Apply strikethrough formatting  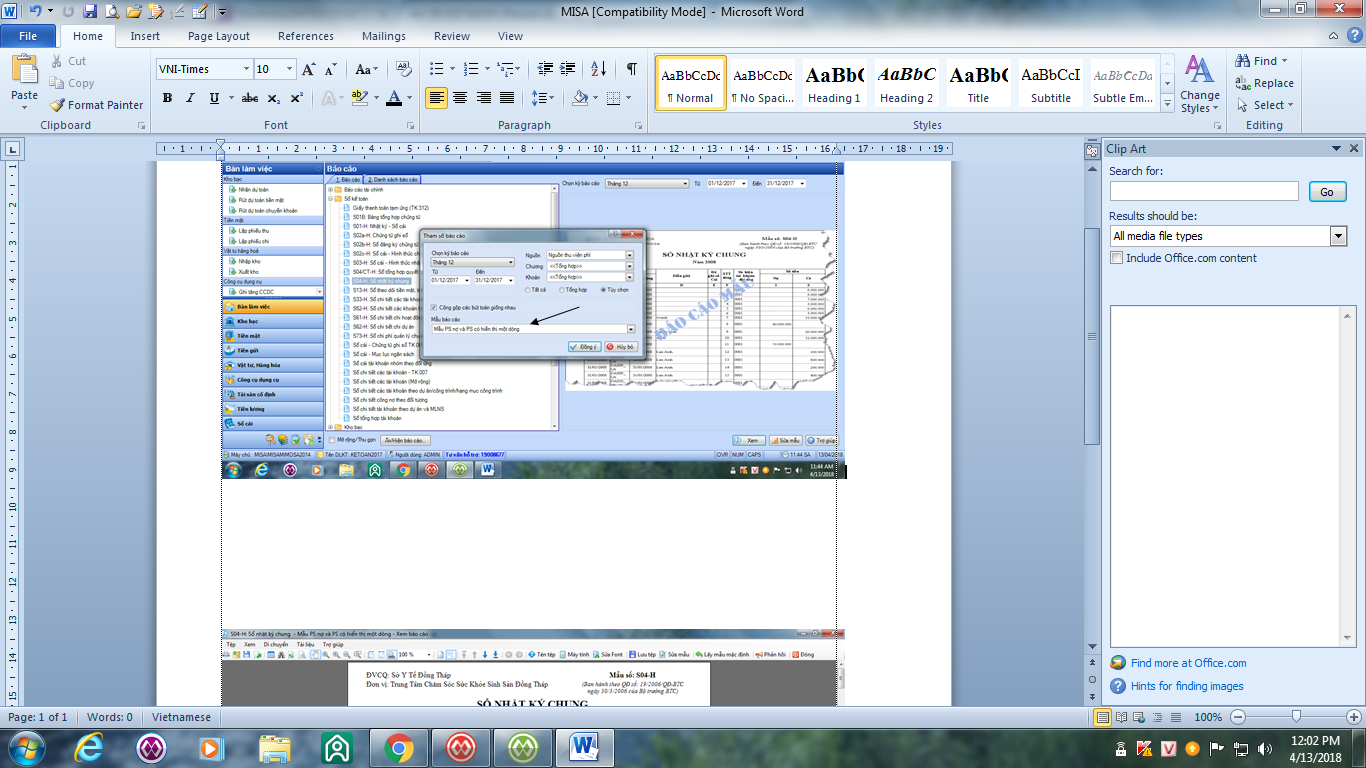[250, 98]
